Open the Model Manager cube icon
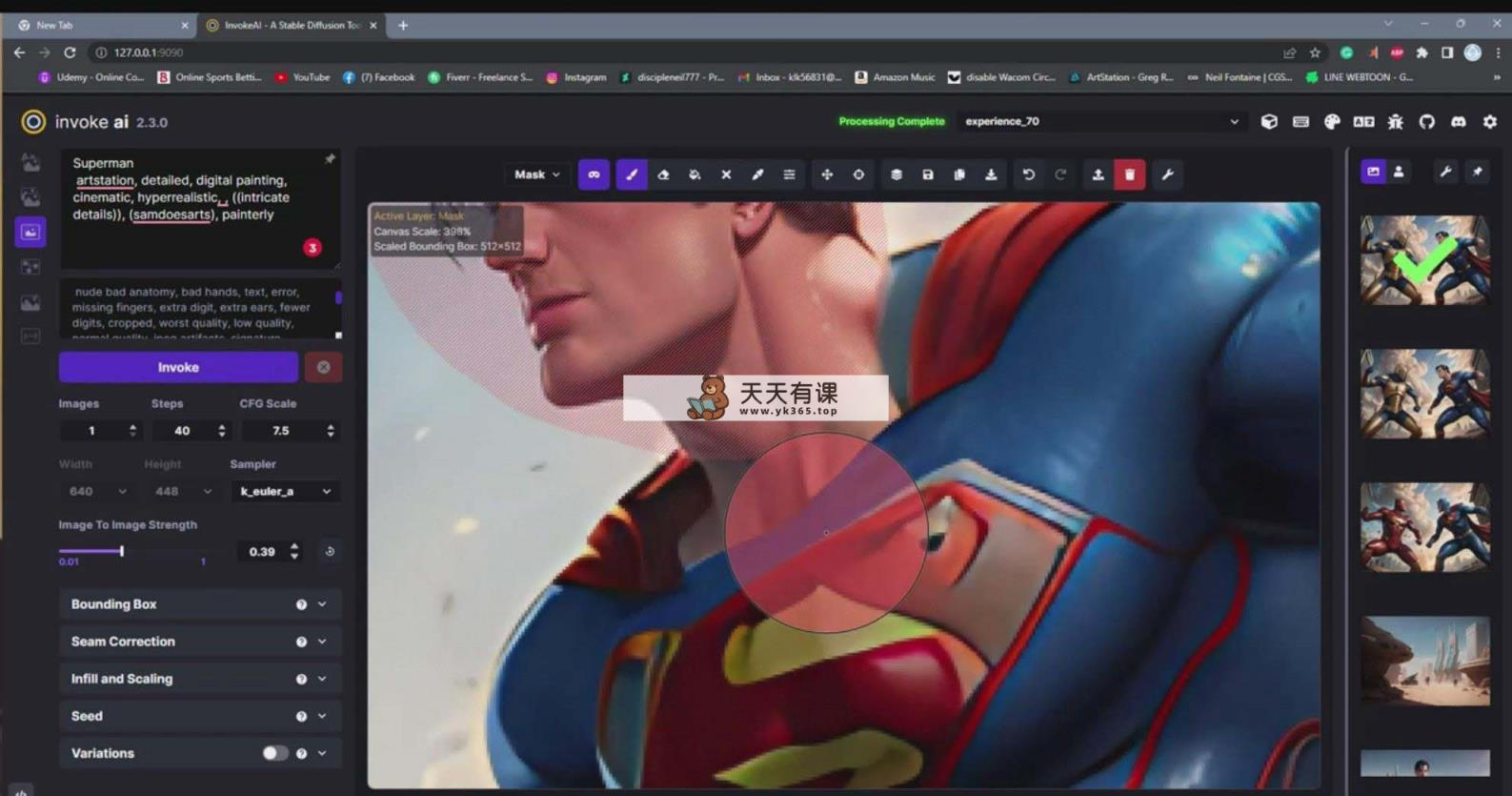This screenshot has width=1512, height=796. [1269, 122]
